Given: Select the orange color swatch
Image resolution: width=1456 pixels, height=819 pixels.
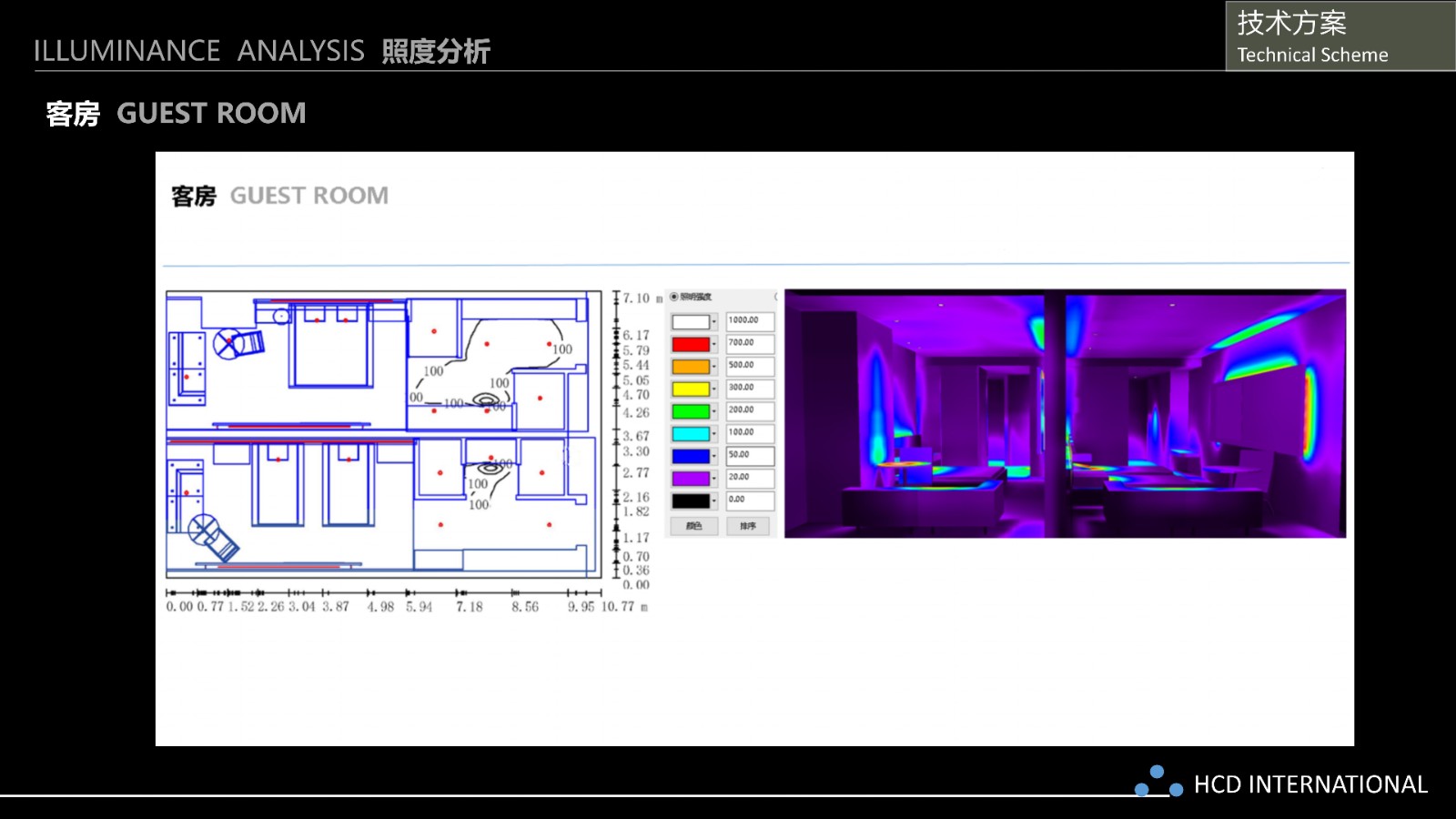Looking at the screenshot, I should tap(691, 367).
